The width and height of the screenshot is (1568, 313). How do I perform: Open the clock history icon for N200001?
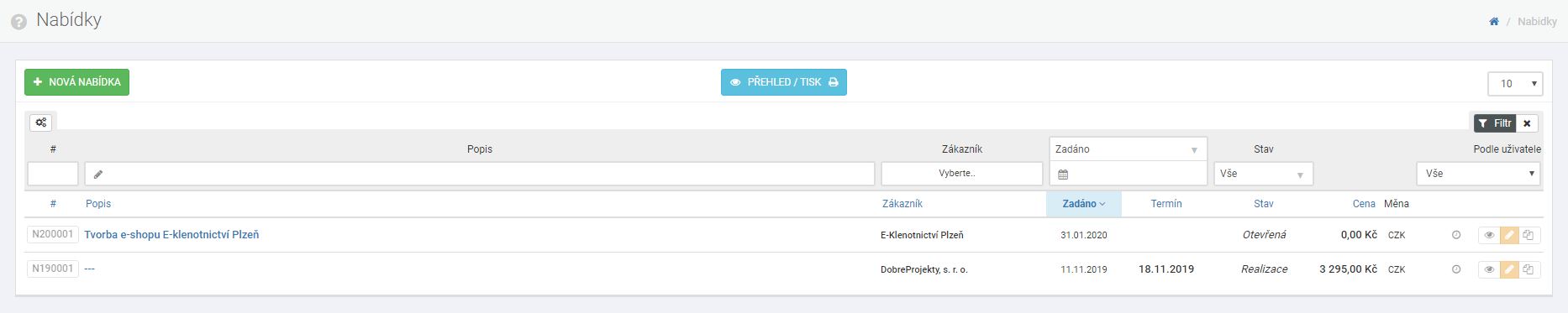[1456, 235]
